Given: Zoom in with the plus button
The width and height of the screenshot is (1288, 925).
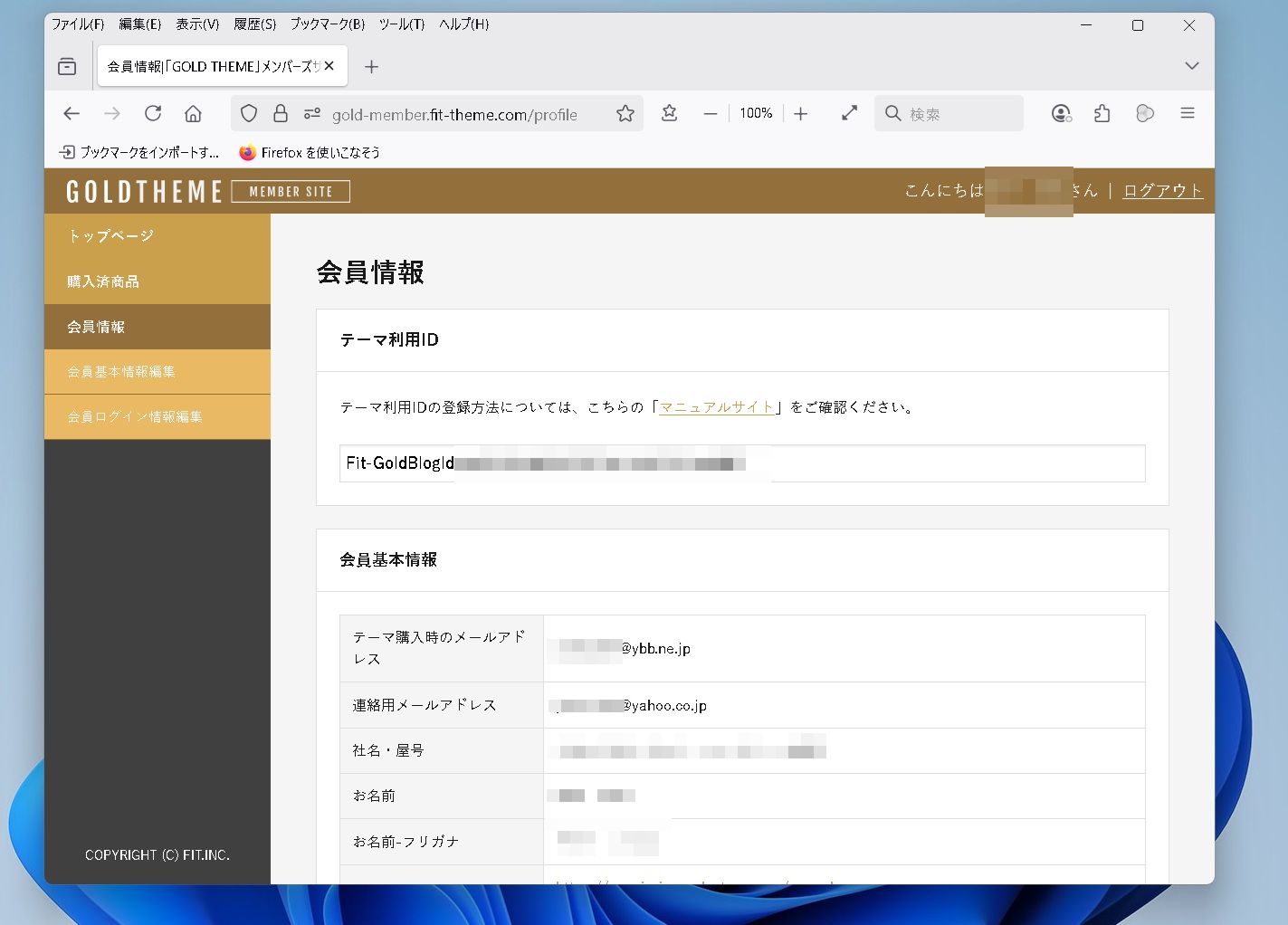Looking at the screenshot, I should click(801, 113).
